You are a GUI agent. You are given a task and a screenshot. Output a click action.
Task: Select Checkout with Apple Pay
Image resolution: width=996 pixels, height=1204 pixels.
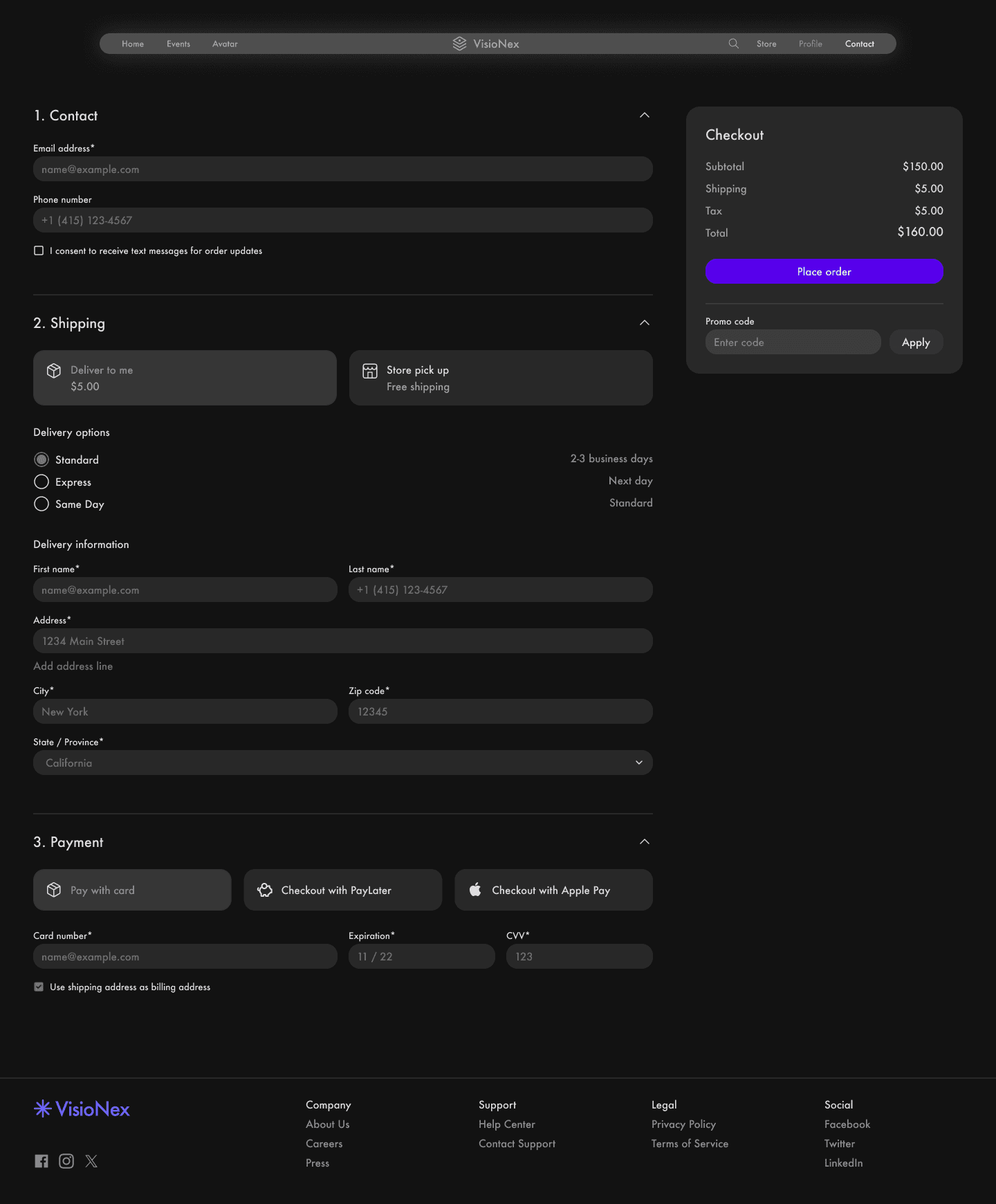[x=553, y=890]
